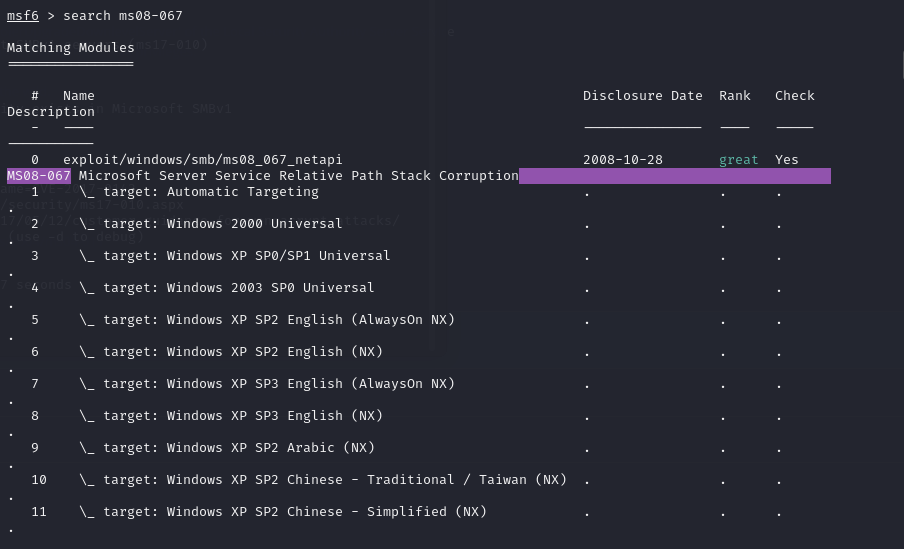Viewport: 904px width, 549px height.
Task: Select the Windows 2000 Universal target
Action: tap(222, 224)
